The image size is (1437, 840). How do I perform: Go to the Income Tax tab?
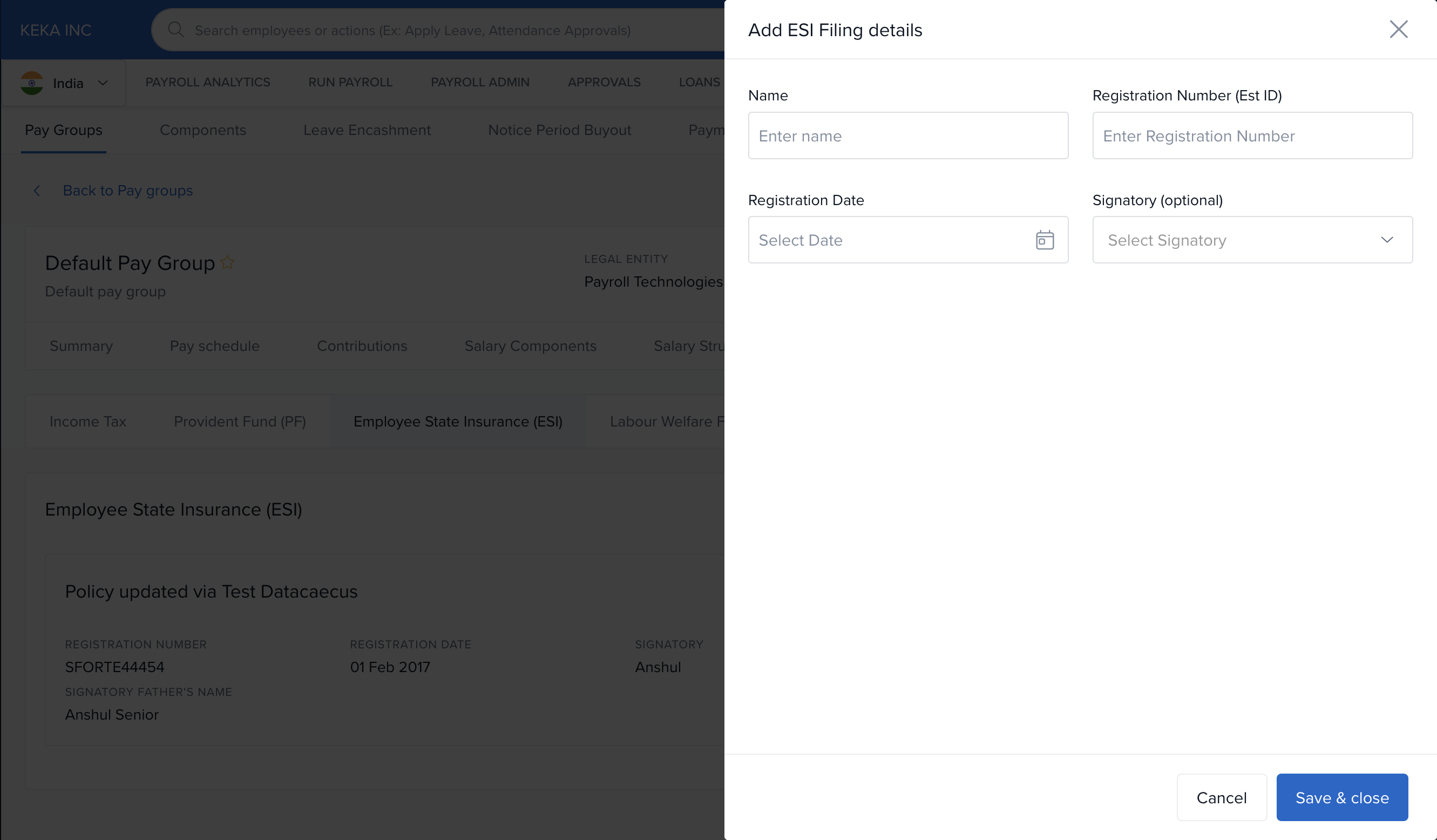[88, 422]
